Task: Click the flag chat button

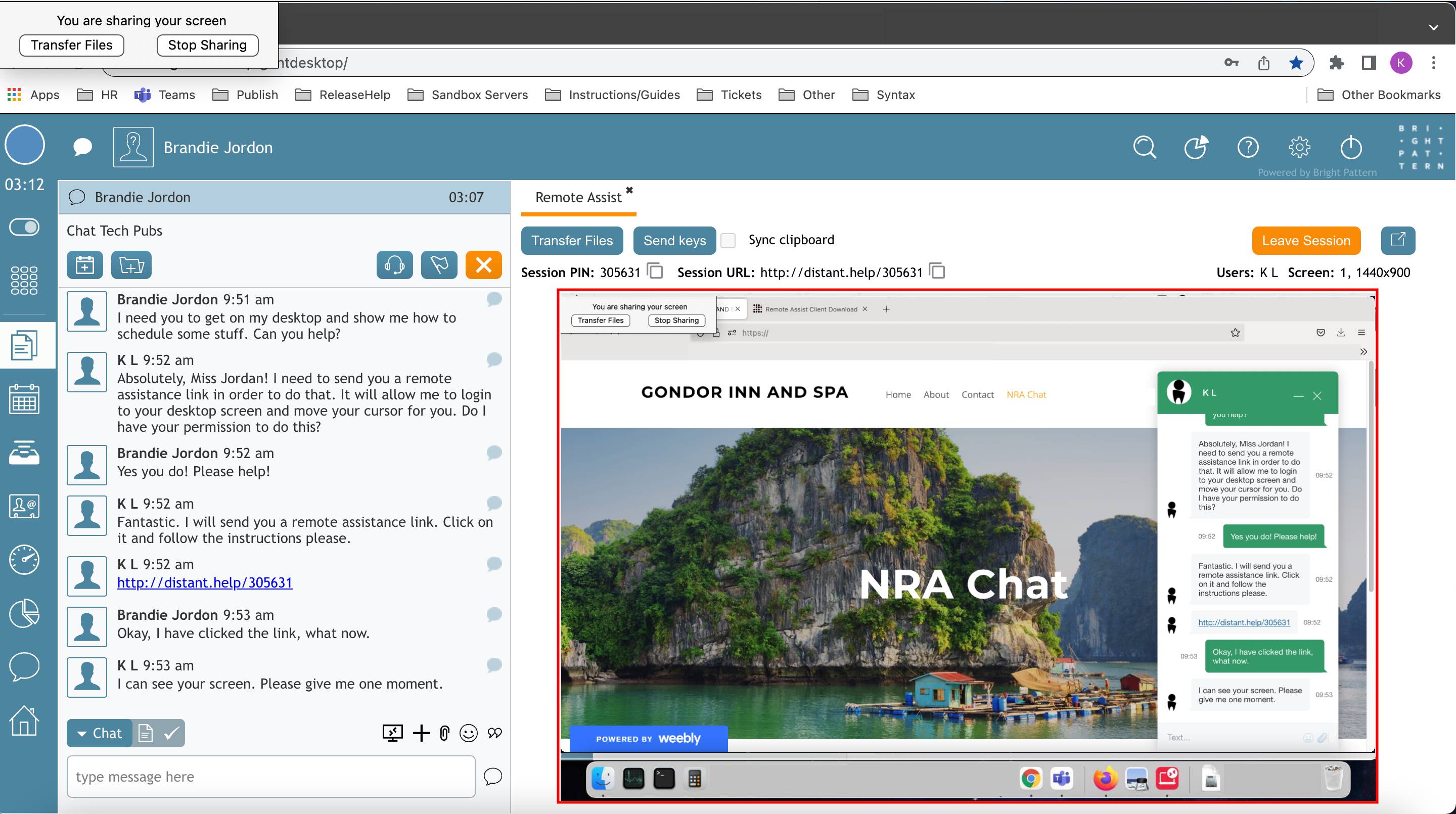Action: coord(439,264)
